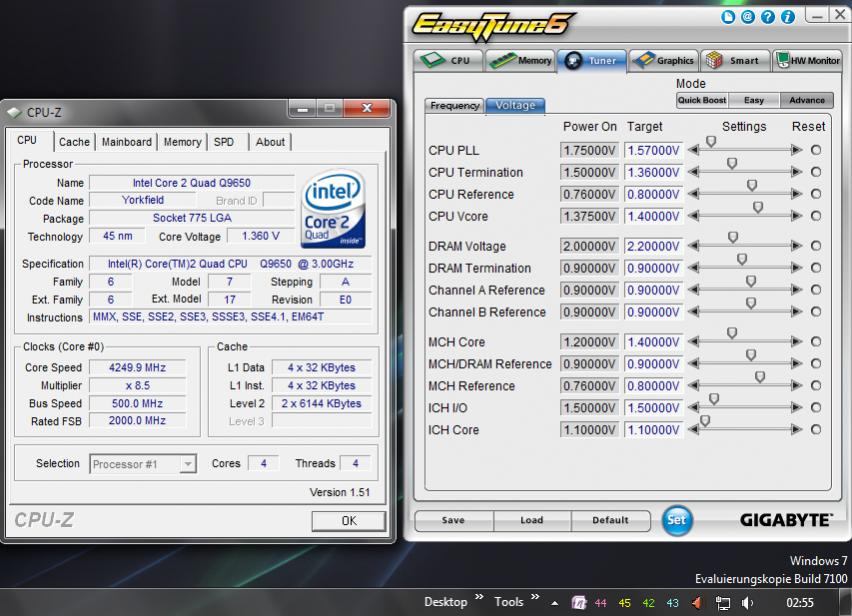Reset the DRAM Termination voltage
This screenshot has width=852, height=616.
(x=816, y=268)
